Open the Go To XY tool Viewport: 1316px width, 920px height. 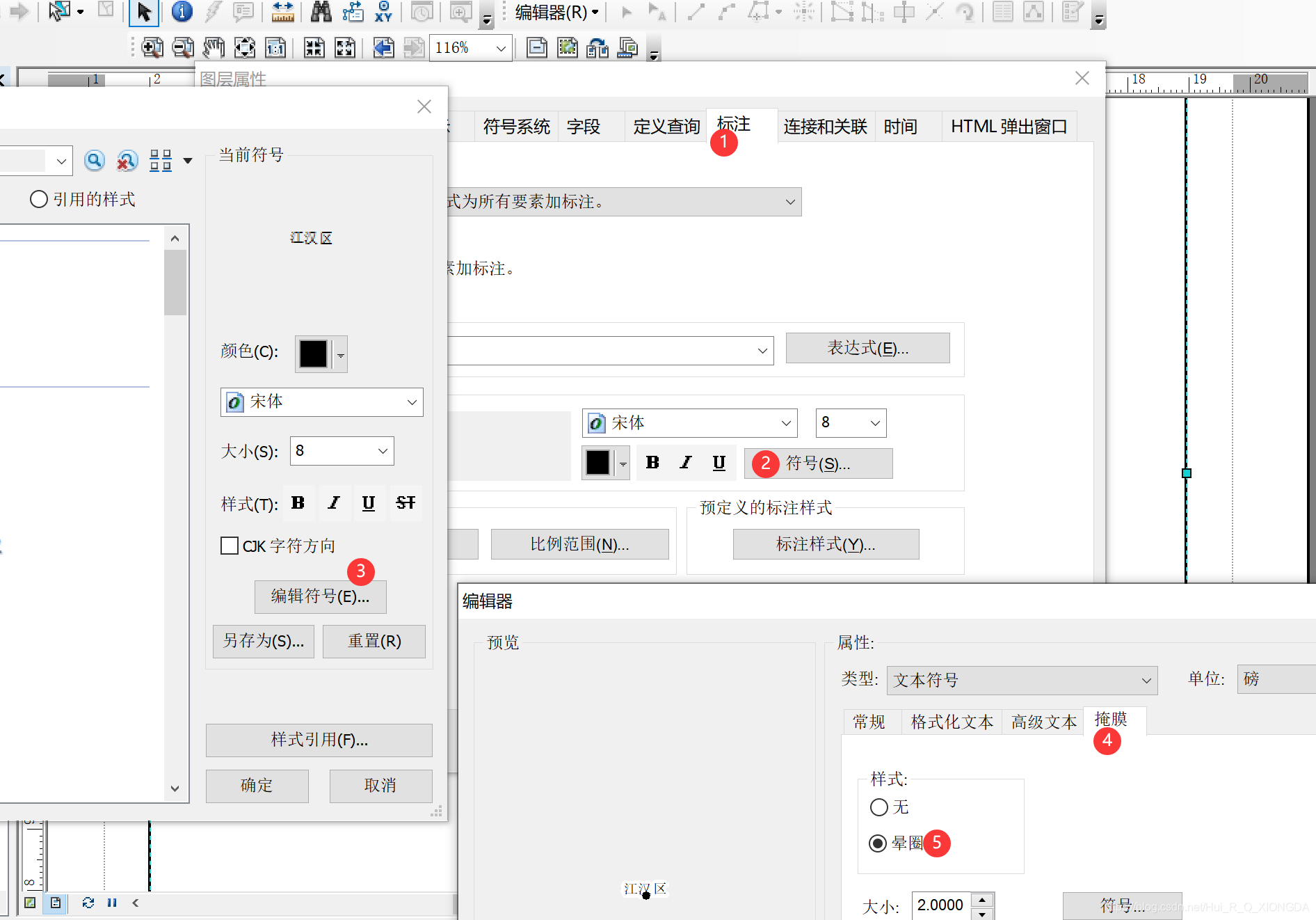383,12
